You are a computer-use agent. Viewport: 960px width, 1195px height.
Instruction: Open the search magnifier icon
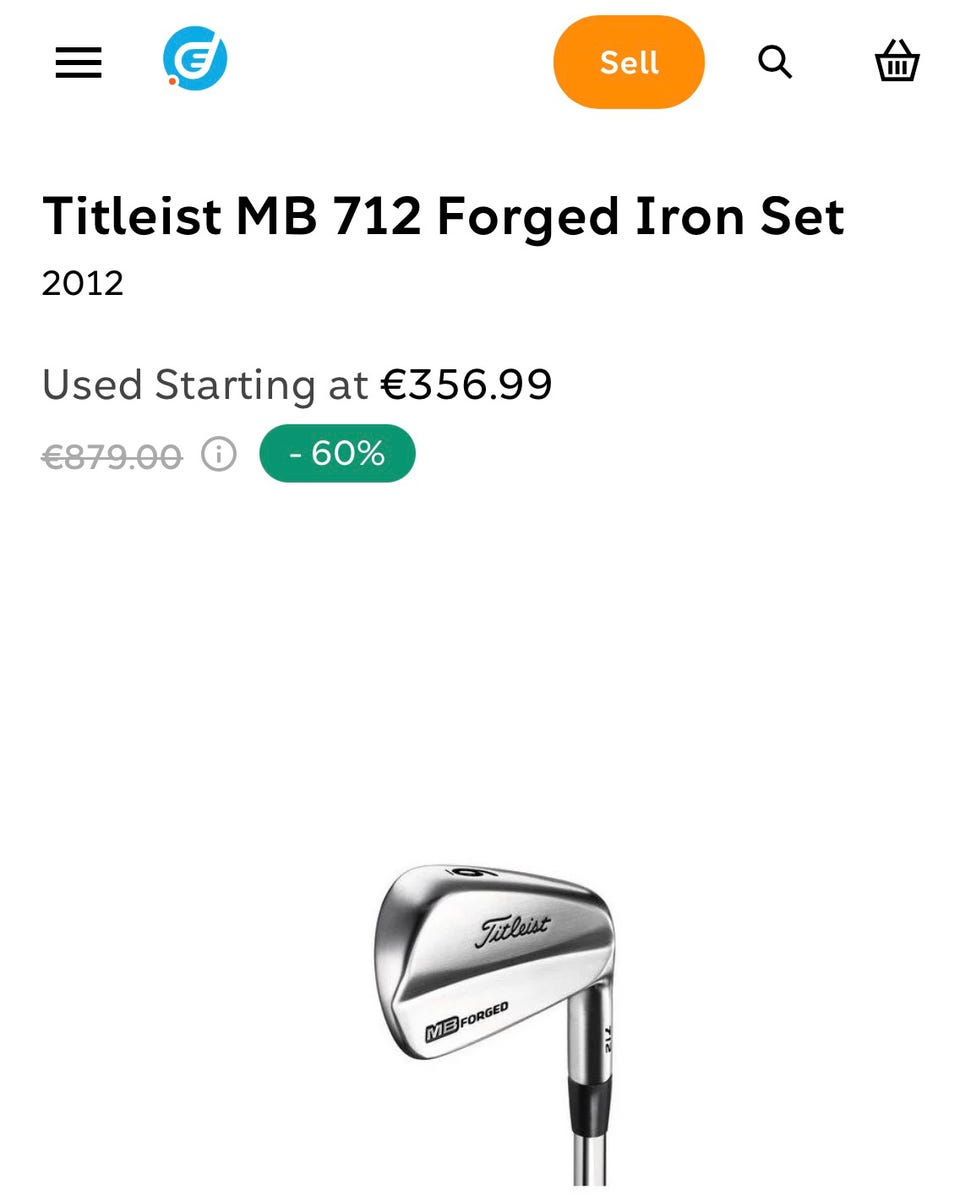pyautogui.click(x=775, y=62)
